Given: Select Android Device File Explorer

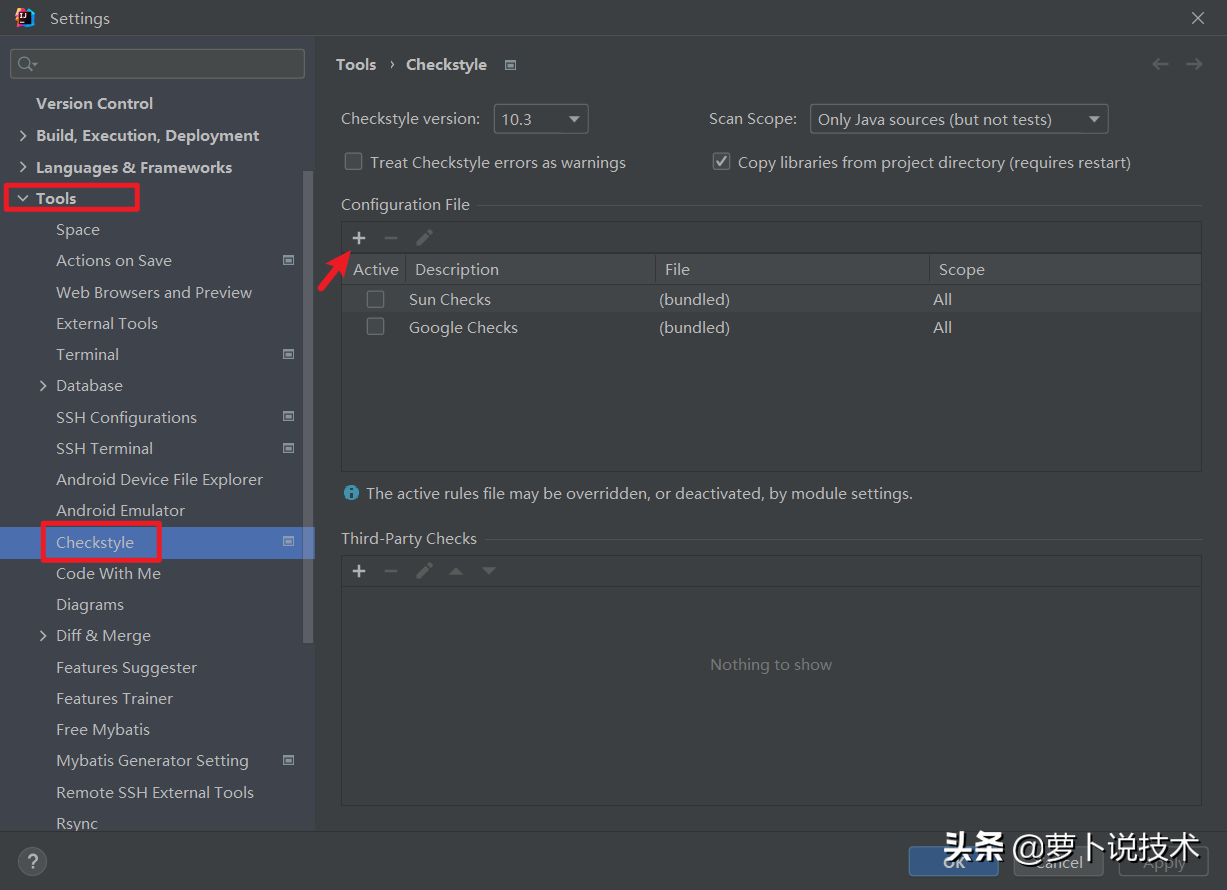Looking at the screenshot, I should [159, 479].
